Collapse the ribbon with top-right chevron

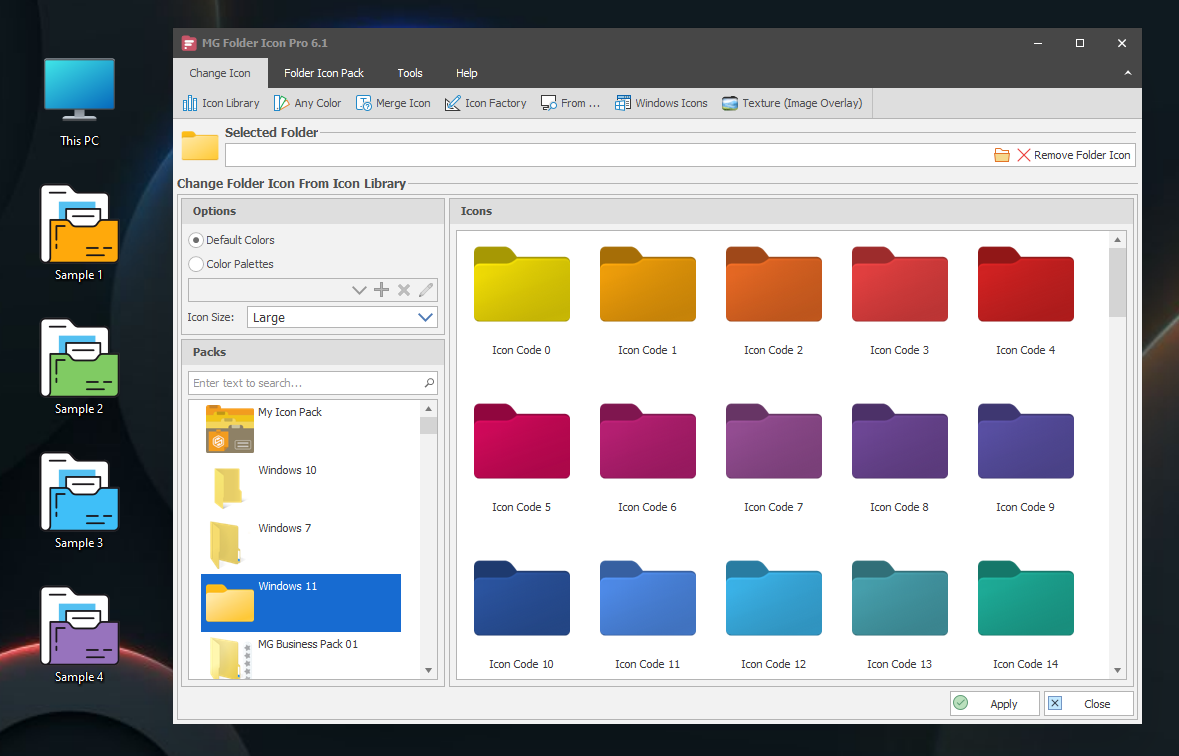coord(1127,73)
